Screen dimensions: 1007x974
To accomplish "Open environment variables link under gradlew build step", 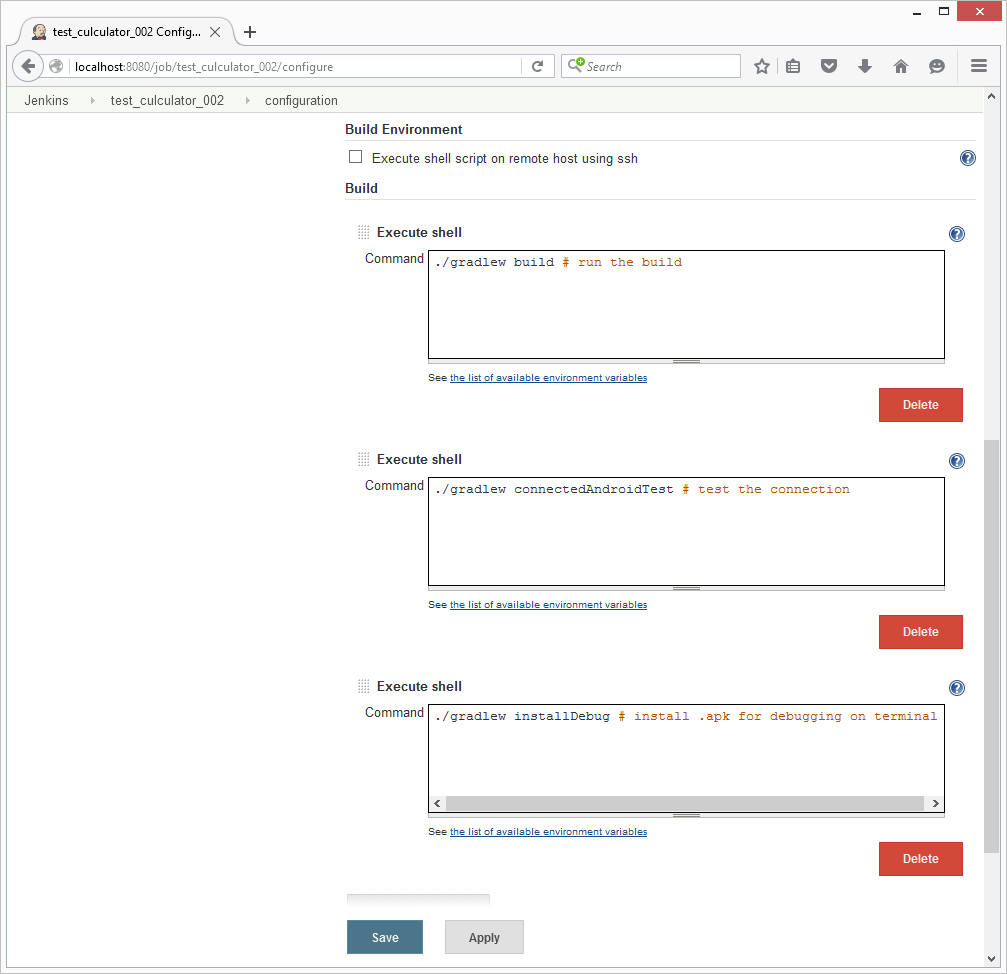I will [x=548, y=378].
